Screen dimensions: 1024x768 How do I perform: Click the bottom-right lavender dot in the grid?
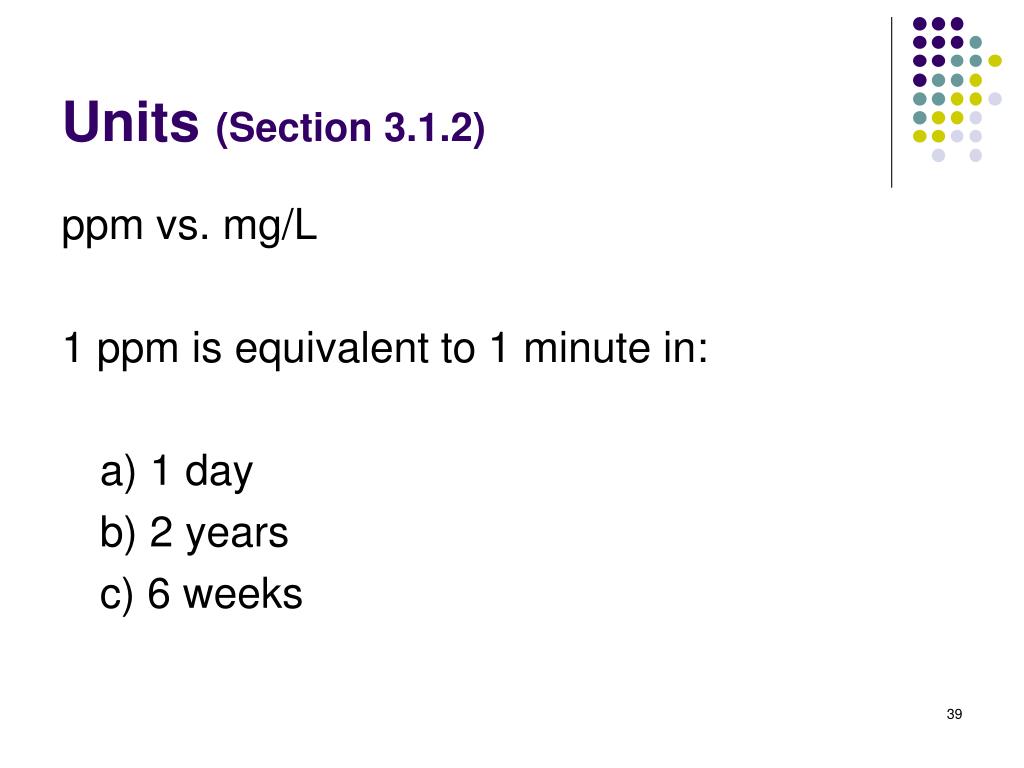tap(976, 155)
